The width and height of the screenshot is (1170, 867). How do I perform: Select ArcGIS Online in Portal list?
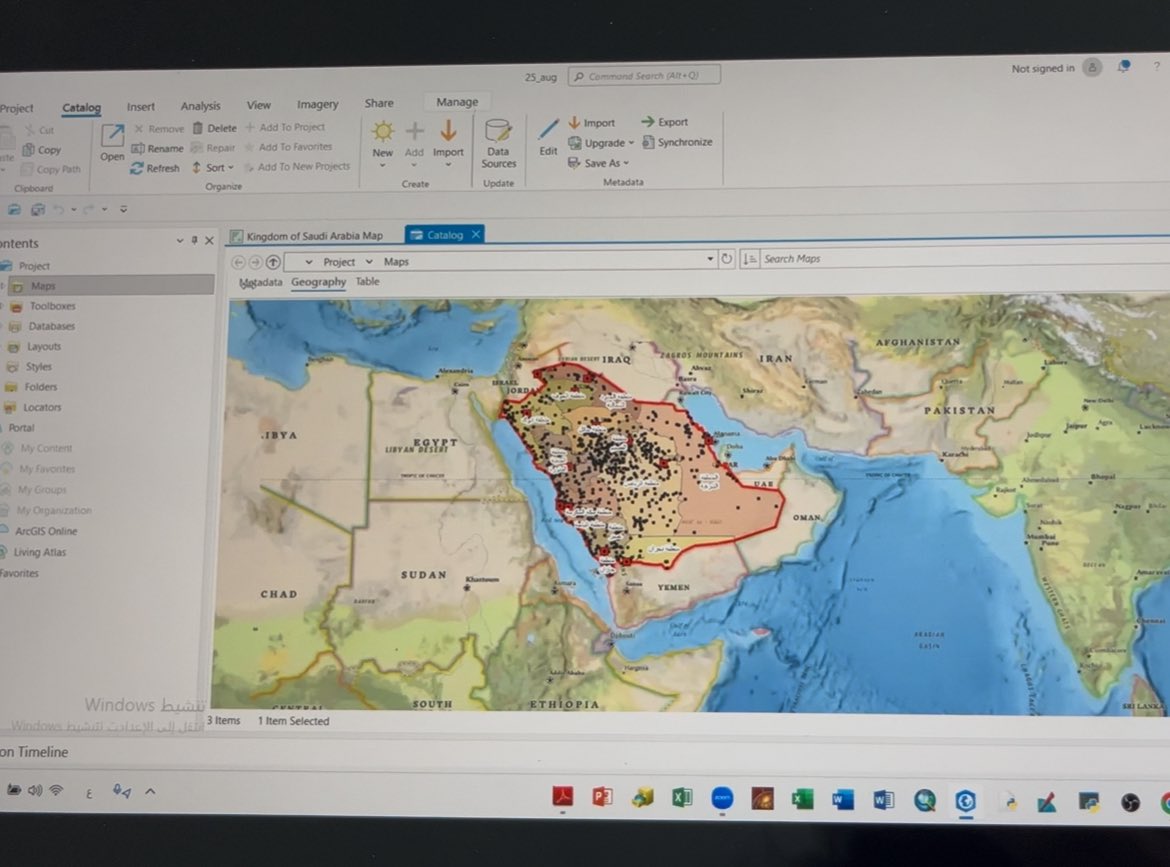(46, 531)
